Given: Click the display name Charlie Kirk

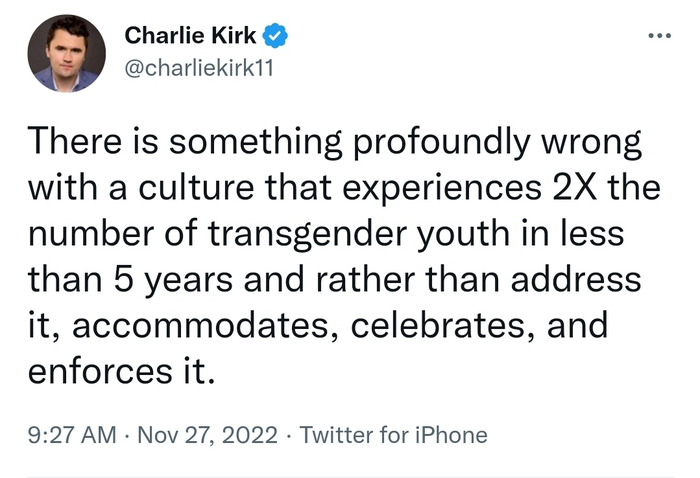Looking at the screenshot, I should click(x=190, y=37).
